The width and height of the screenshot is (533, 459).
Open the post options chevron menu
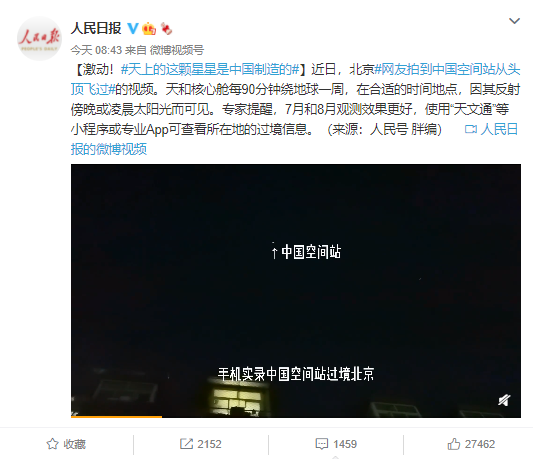point(514,21)
